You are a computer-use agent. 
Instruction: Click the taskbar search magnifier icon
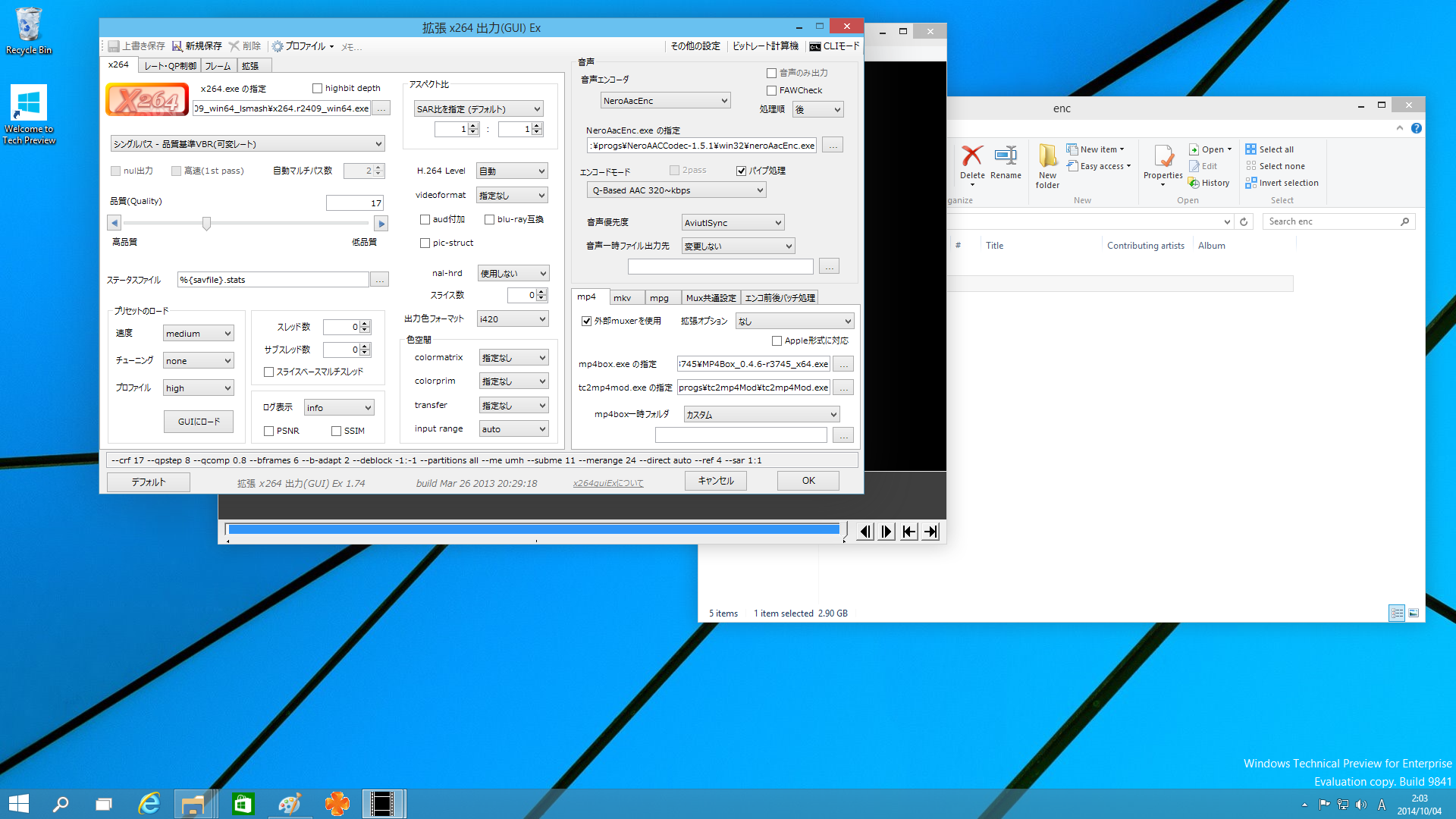coord(61,804)
